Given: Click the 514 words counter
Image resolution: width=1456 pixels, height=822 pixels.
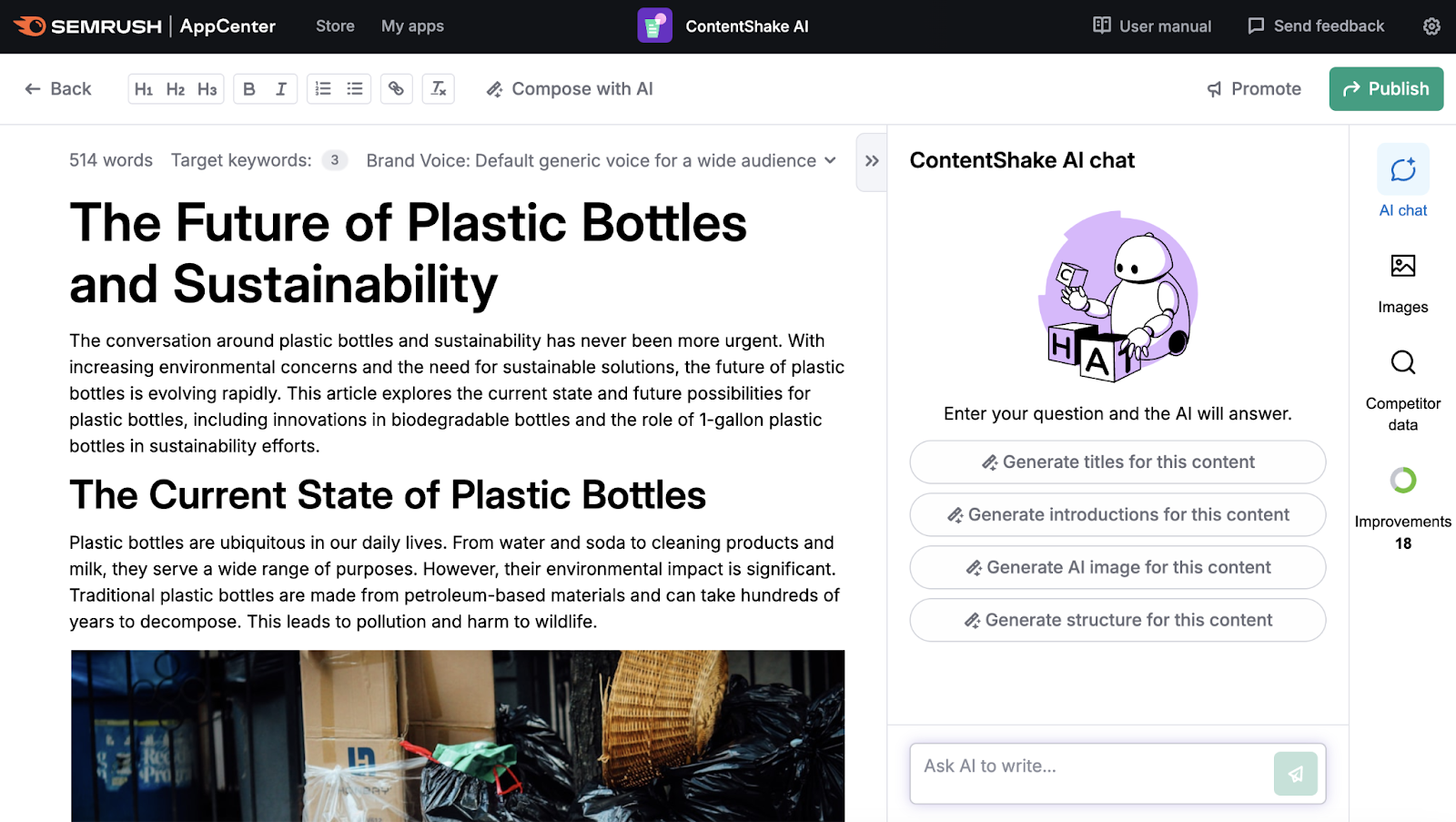Looking at the screenshot, I should (111, 160).
